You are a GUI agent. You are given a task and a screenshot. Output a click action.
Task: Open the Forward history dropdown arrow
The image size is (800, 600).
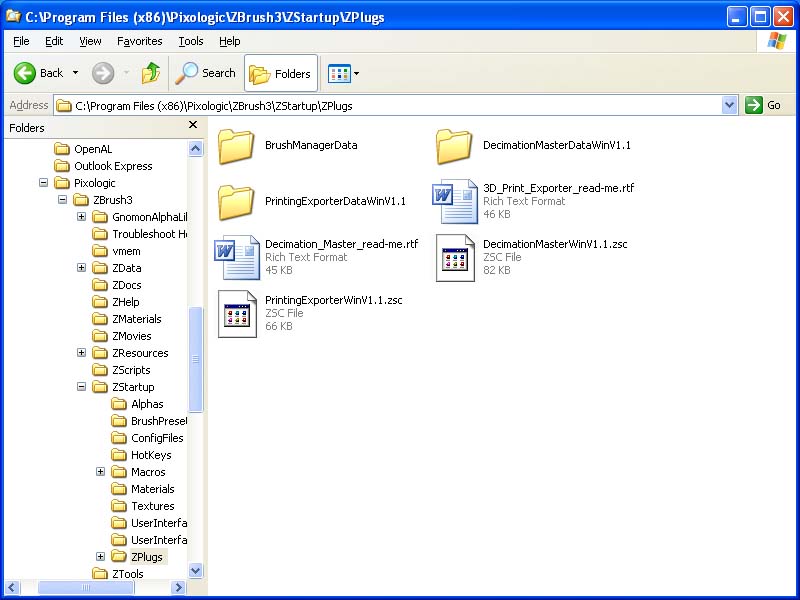click(x=126, y=73)
